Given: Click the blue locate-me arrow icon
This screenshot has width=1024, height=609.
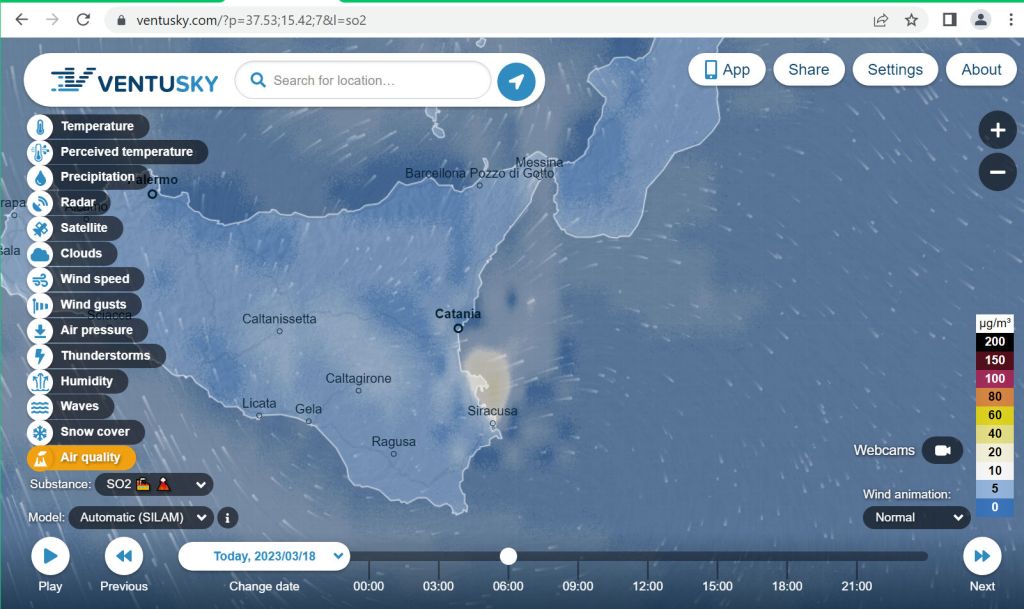Looking at the screenshot, I should point(516,81).
